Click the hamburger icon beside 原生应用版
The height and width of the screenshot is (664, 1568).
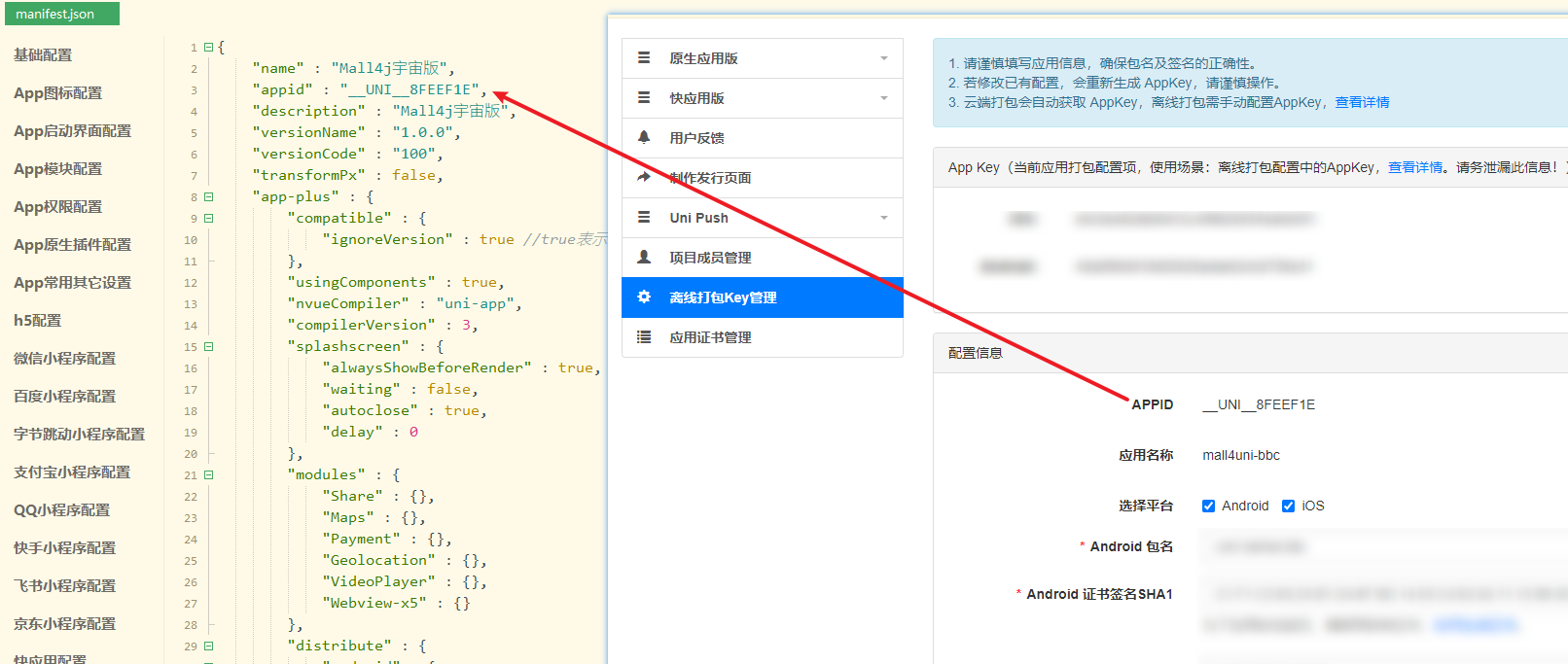[644, 58]
